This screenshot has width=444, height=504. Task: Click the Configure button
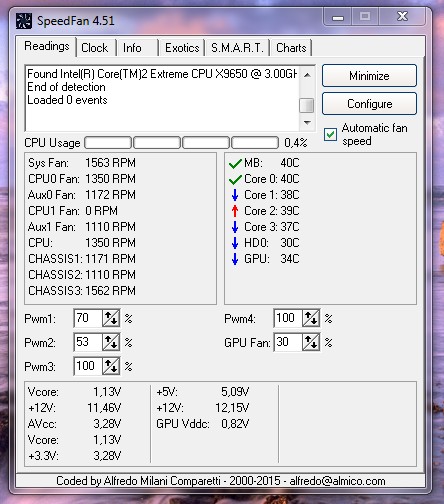point(369,104)
